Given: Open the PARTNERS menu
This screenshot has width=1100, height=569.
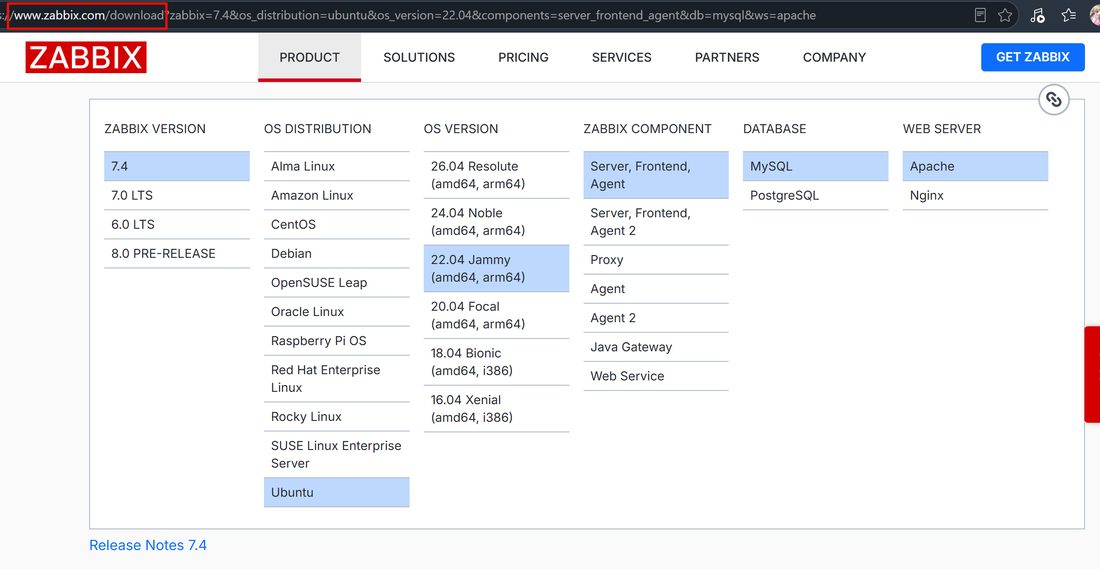Looking at the screenshot, I should point(727,58).
